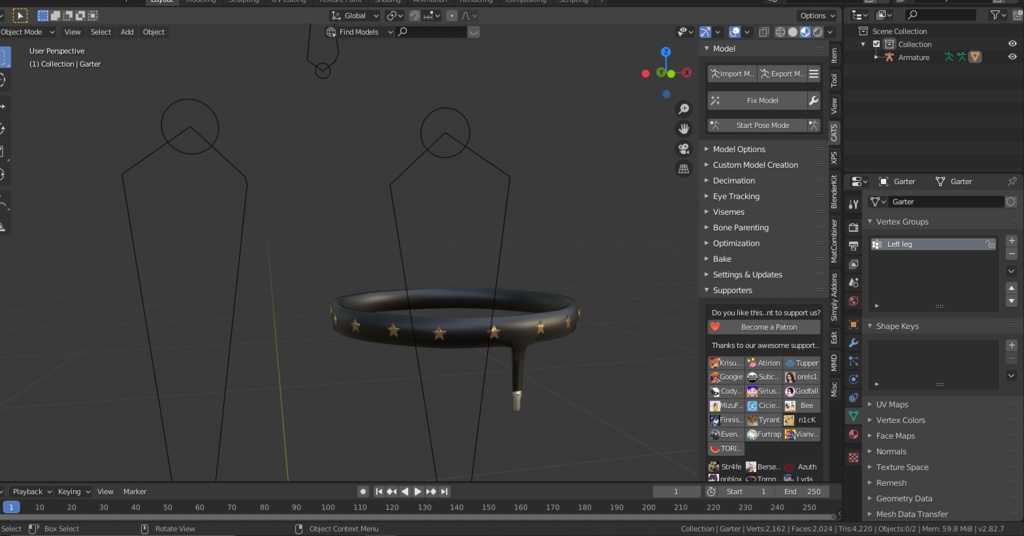
Task: Open the Global transform orientation dropdown
Action: pos(356,16)
